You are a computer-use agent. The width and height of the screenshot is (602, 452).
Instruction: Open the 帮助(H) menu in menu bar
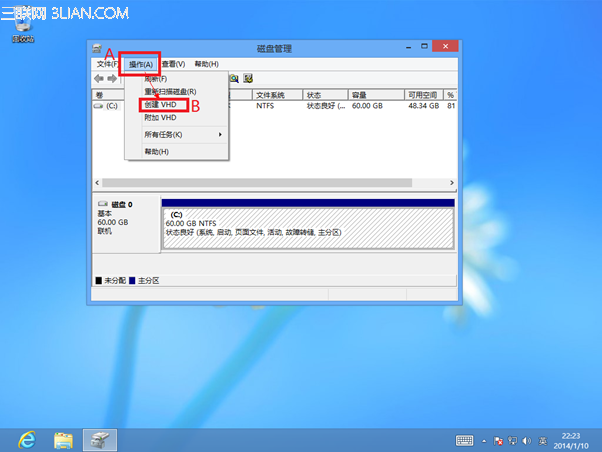[x=206, y=64]
